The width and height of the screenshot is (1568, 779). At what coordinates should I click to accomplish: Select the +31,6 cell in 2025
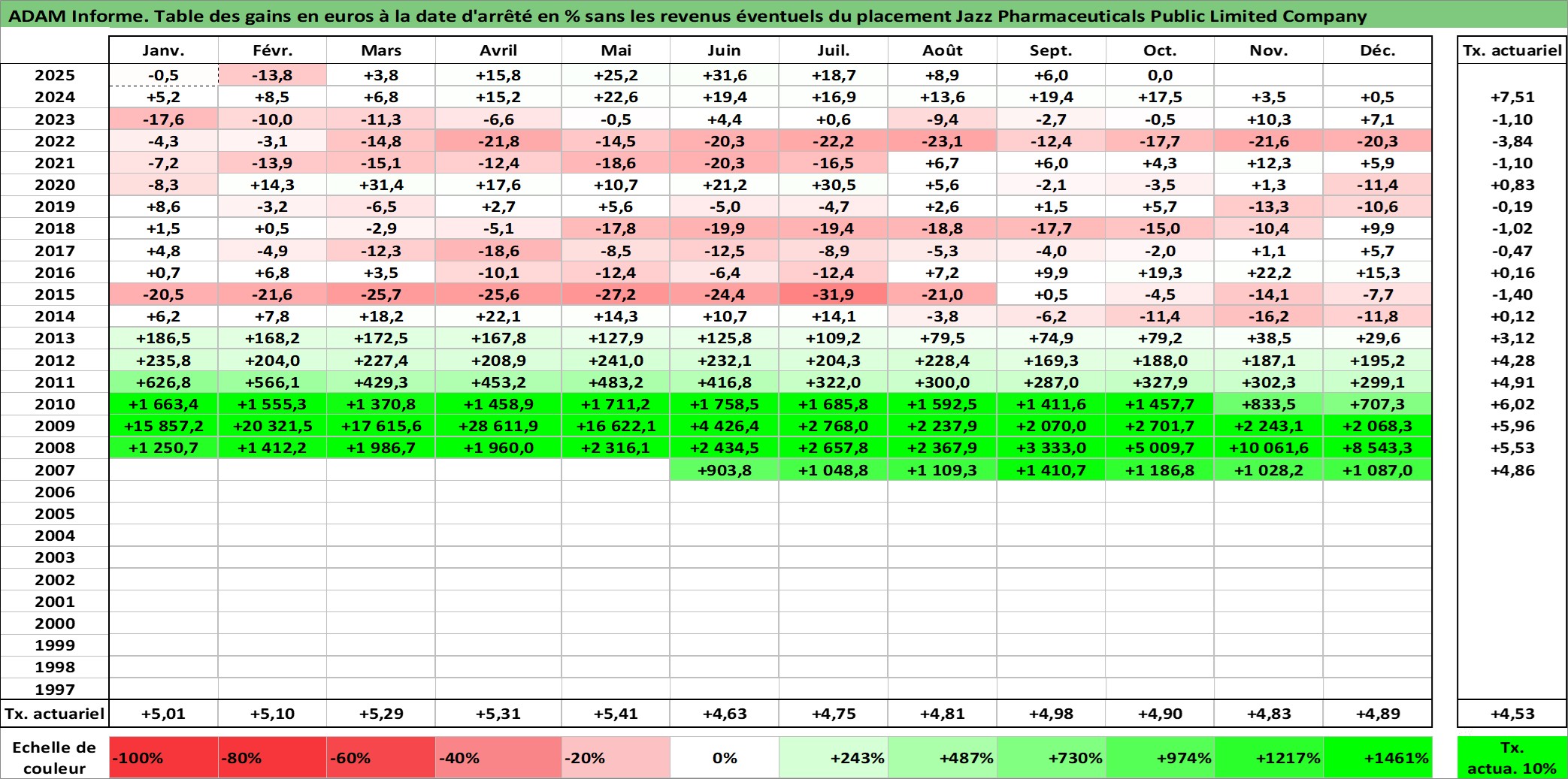pos(724,75)
